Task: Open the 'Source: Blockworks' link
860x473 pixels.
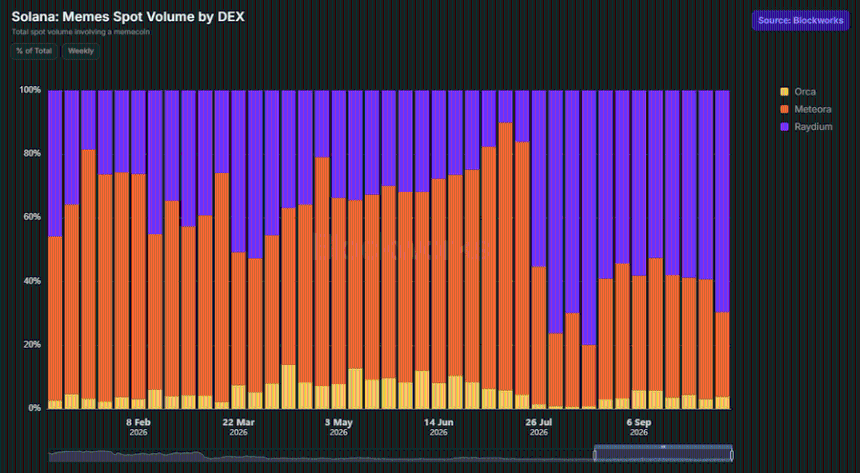Action: (x=800, y=20)
